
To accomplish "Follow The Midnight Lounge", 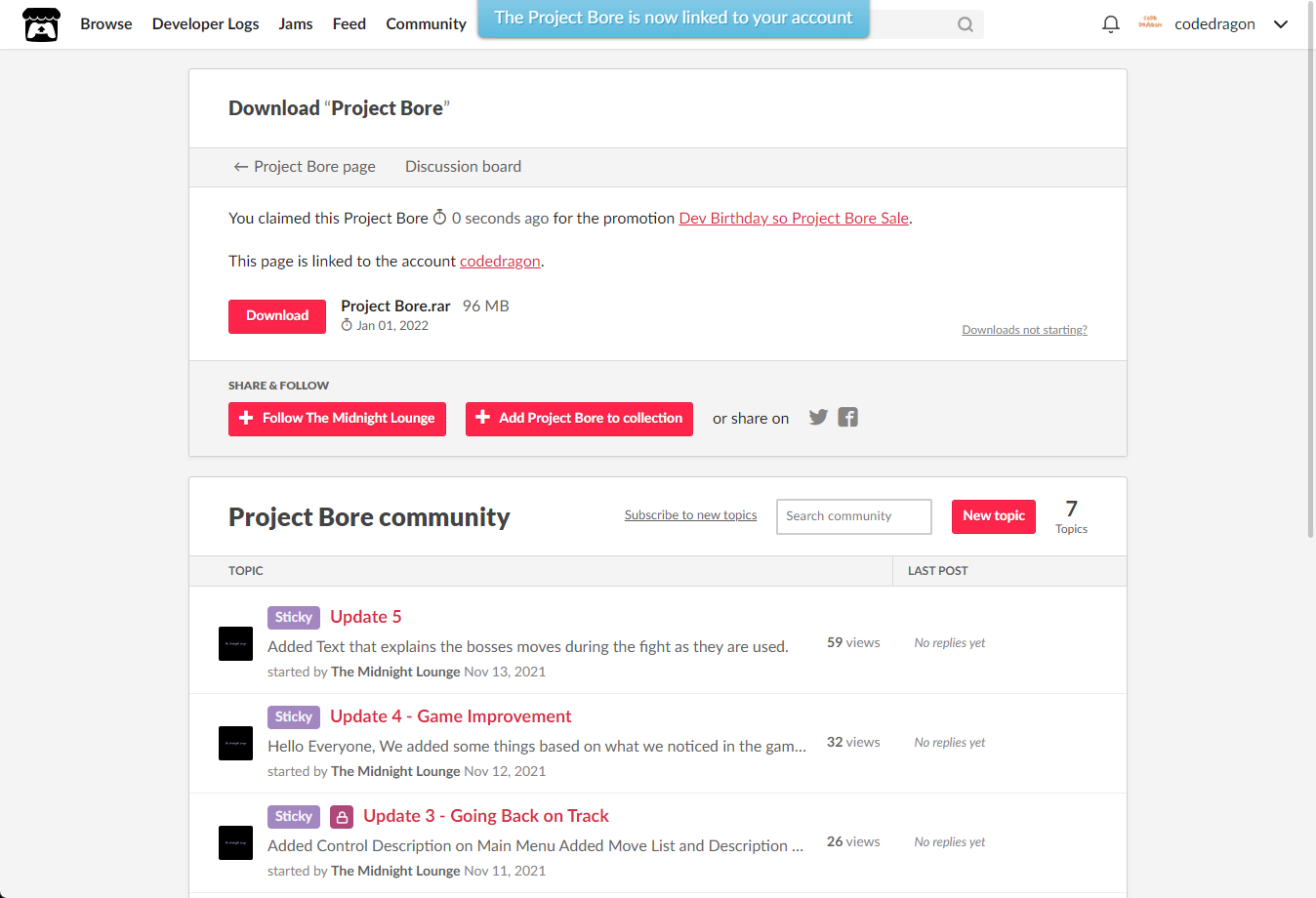I will tap(337, 419).
